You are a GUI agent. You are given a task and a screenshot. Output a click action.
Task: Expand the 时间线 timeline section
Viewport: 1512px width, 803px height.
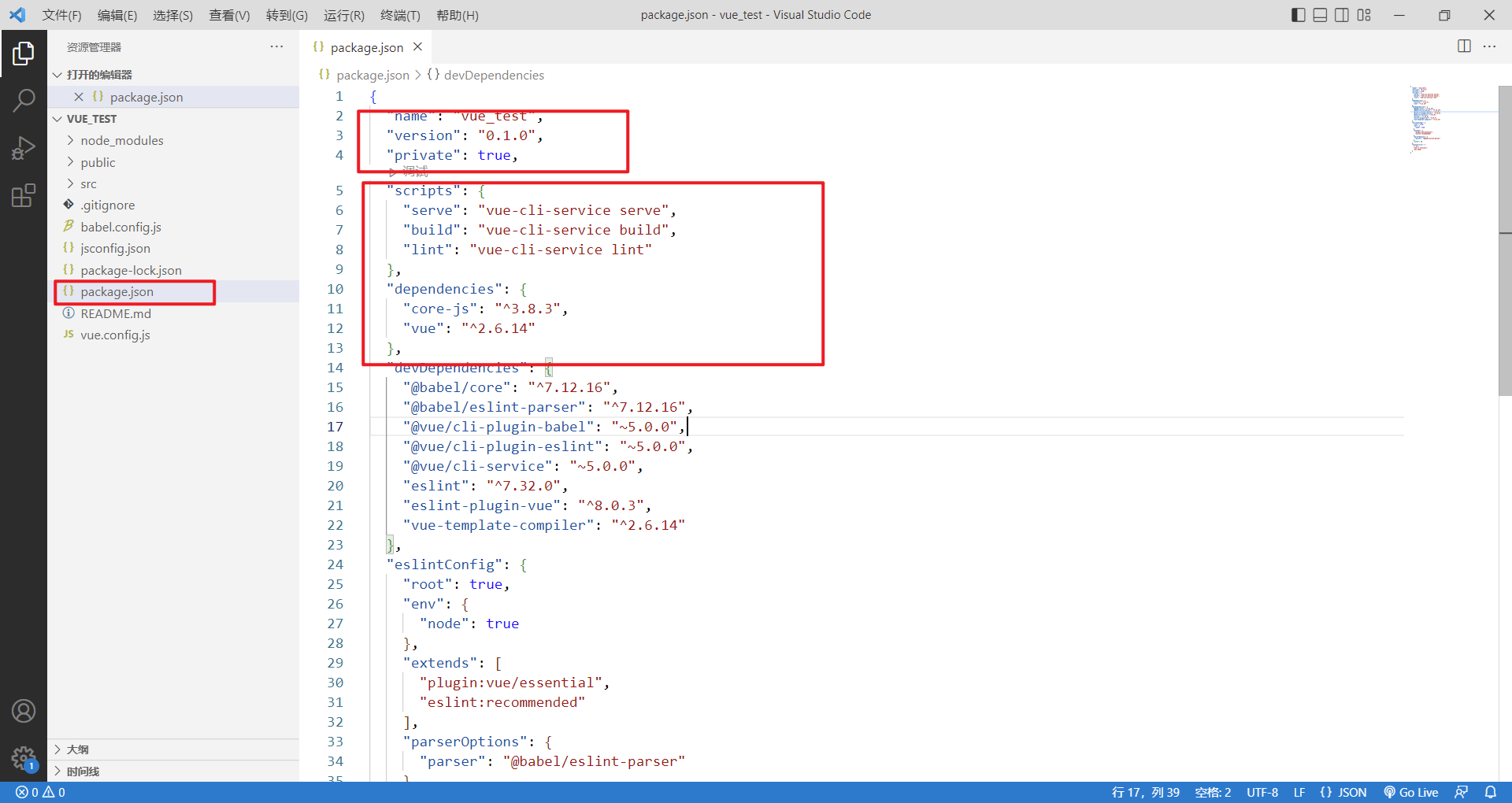pos(173,772)
